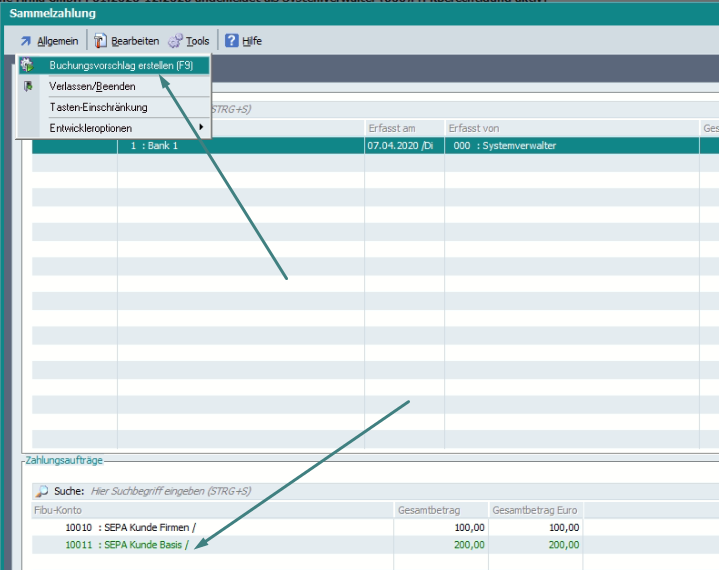Click the Bearbeiten clipboard icon
Image resolution: width=719 pixels, height=570 pixels.
tap(100, 41)
